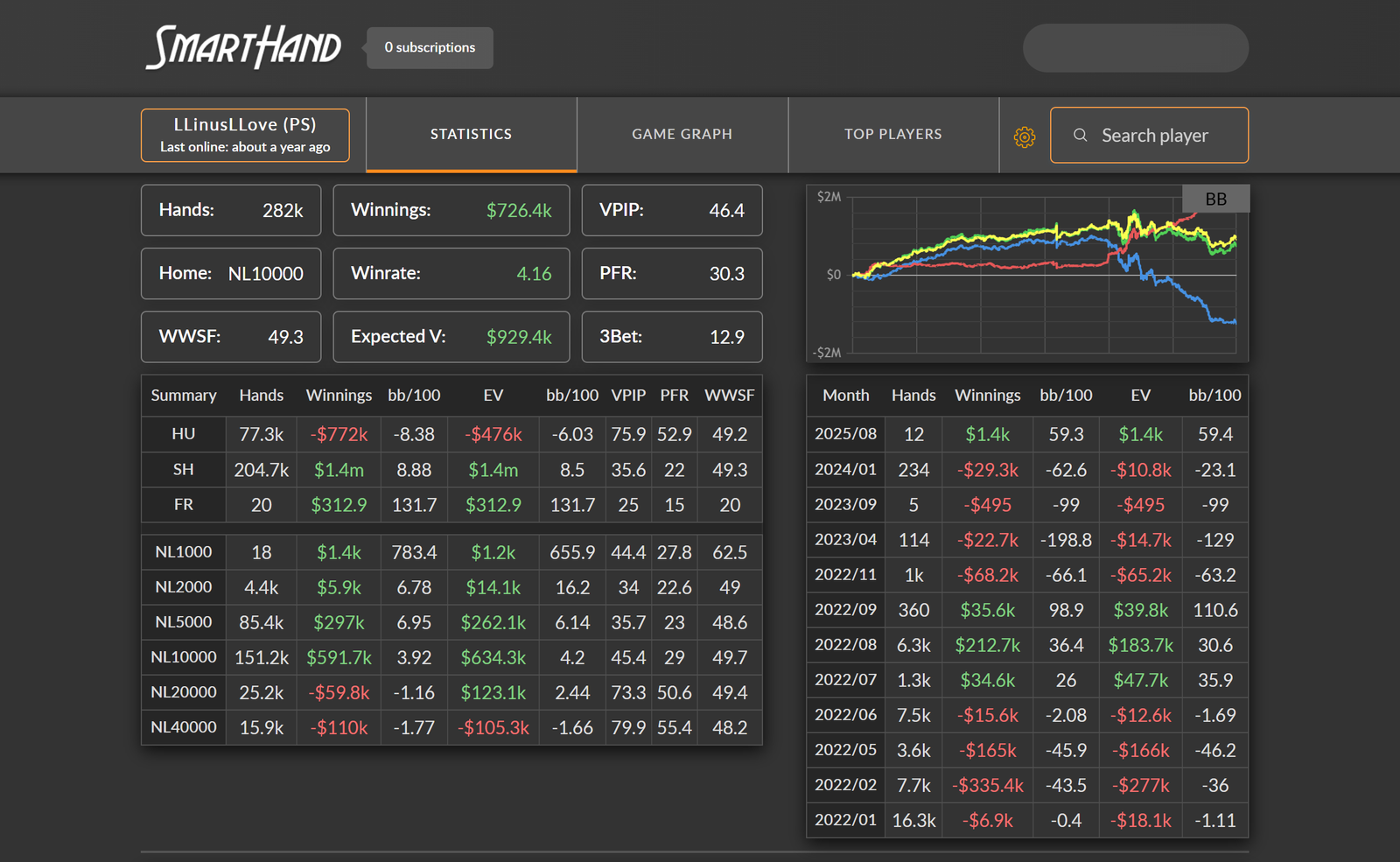The image size is (1400, 862).
Task: Select the LLinusLLove (PS) player card
Action: 245,136
